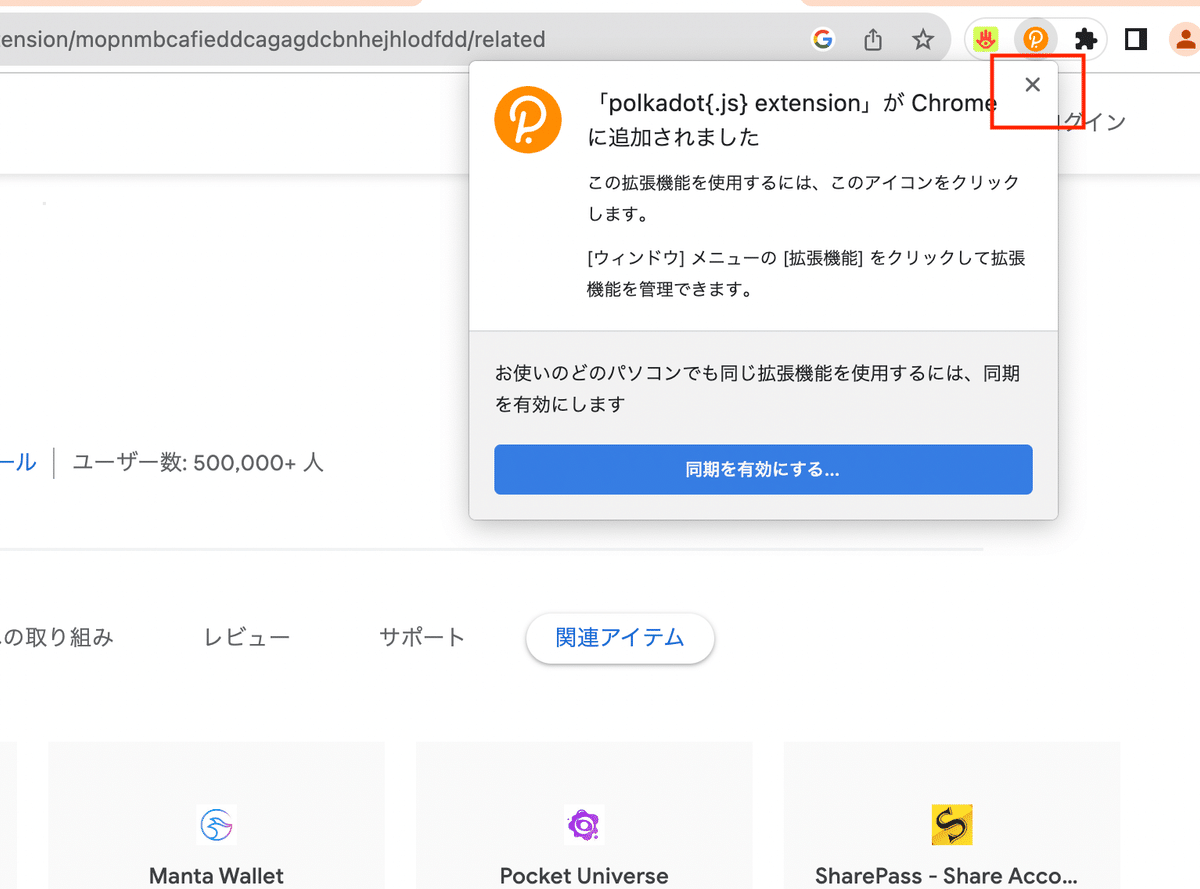Screen dimensions: 1200x889
Task: Click the 同期を有効にする button
Action: pyautogui.click(x=763, y=469)
